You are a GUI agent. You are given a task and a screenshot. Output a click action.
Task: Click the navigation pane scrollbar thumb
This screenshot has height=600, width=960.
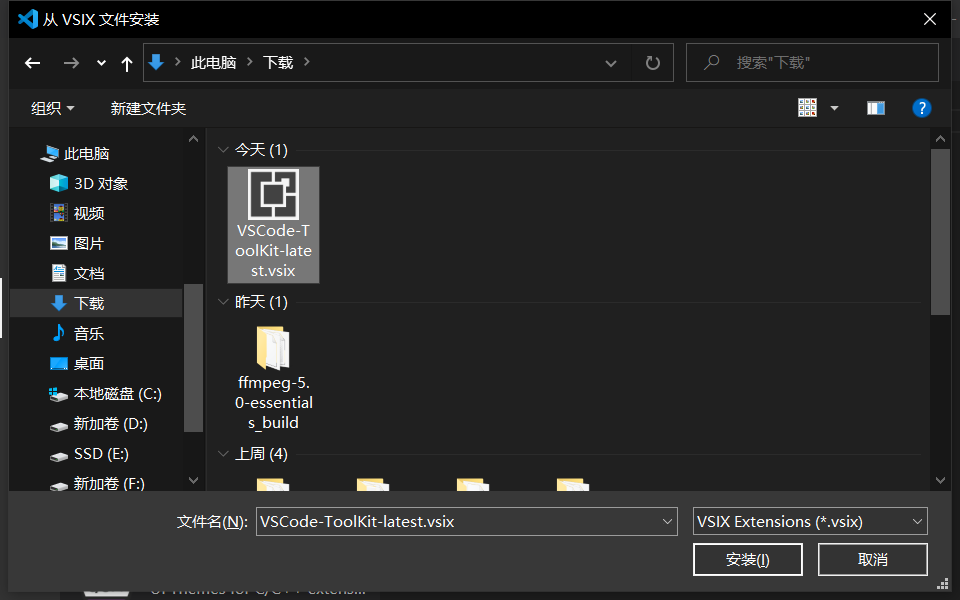(x=193, y=358)
